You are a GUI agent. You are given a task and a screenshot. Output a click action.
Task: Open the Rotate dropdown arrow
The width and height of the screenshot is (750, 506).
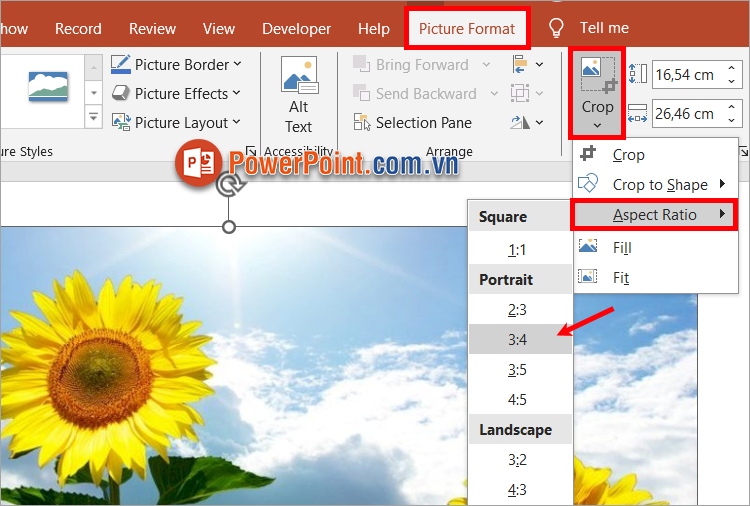[540, 123]
